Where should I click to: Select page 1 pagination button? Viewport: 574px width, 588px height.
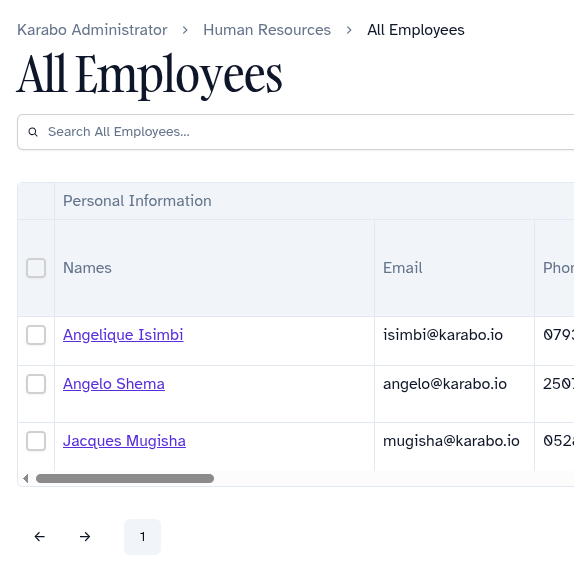[142, 537]
